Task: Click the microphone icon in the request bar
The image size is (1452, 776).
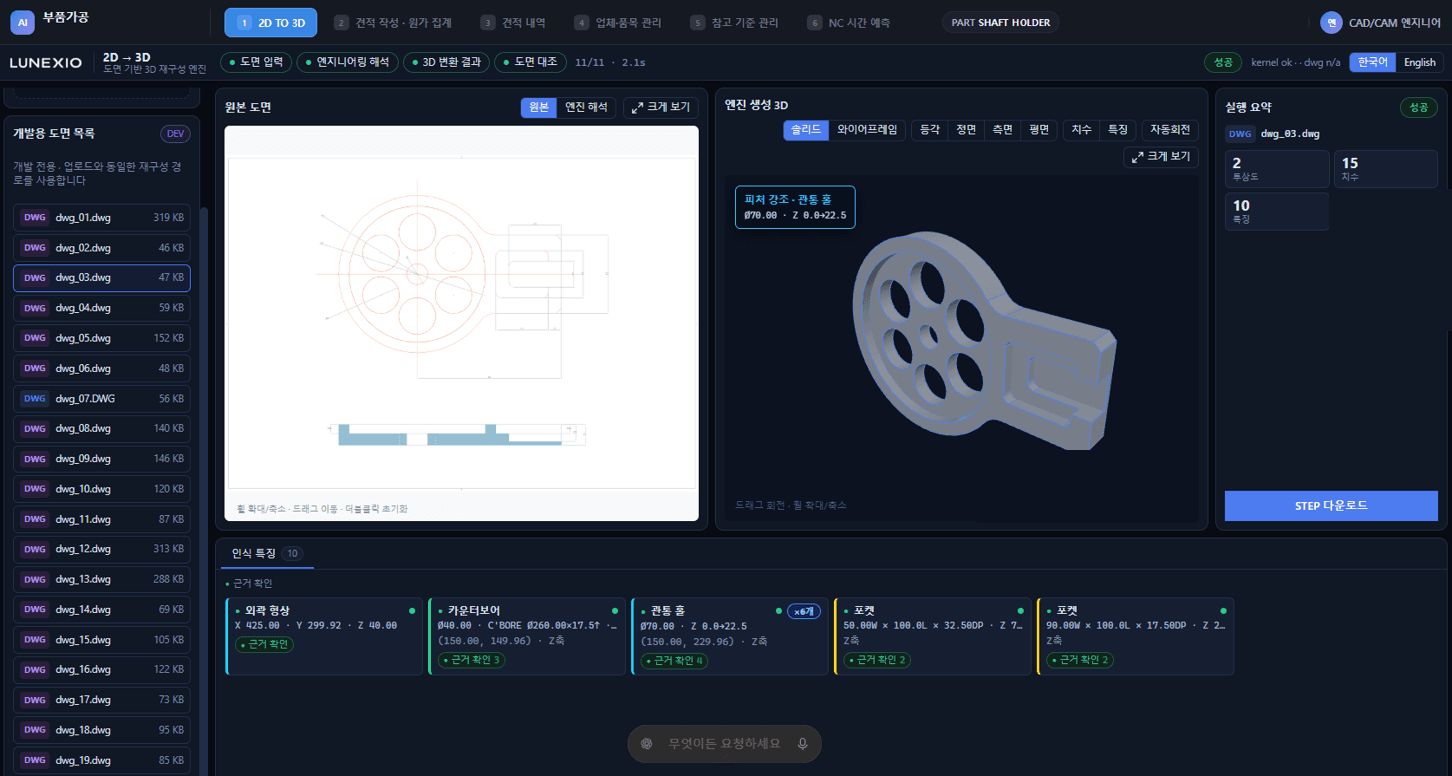Action: point(802,744)
